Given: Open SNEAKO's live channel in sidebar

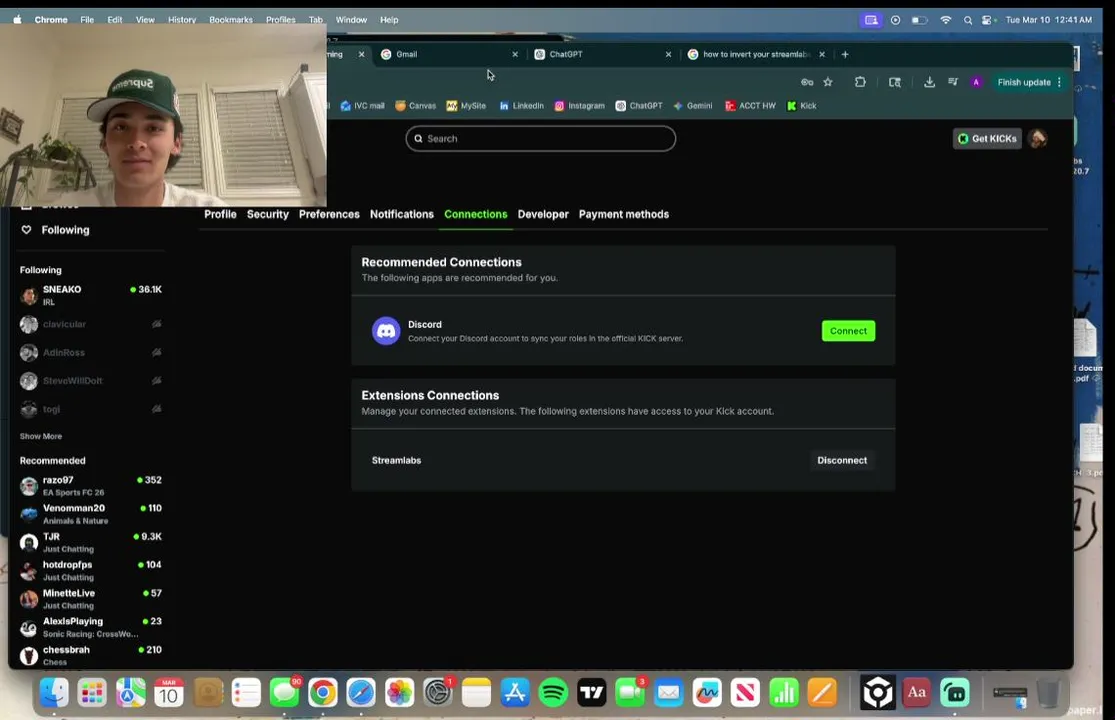Looking at the screenshot, I should pos(91,295).
